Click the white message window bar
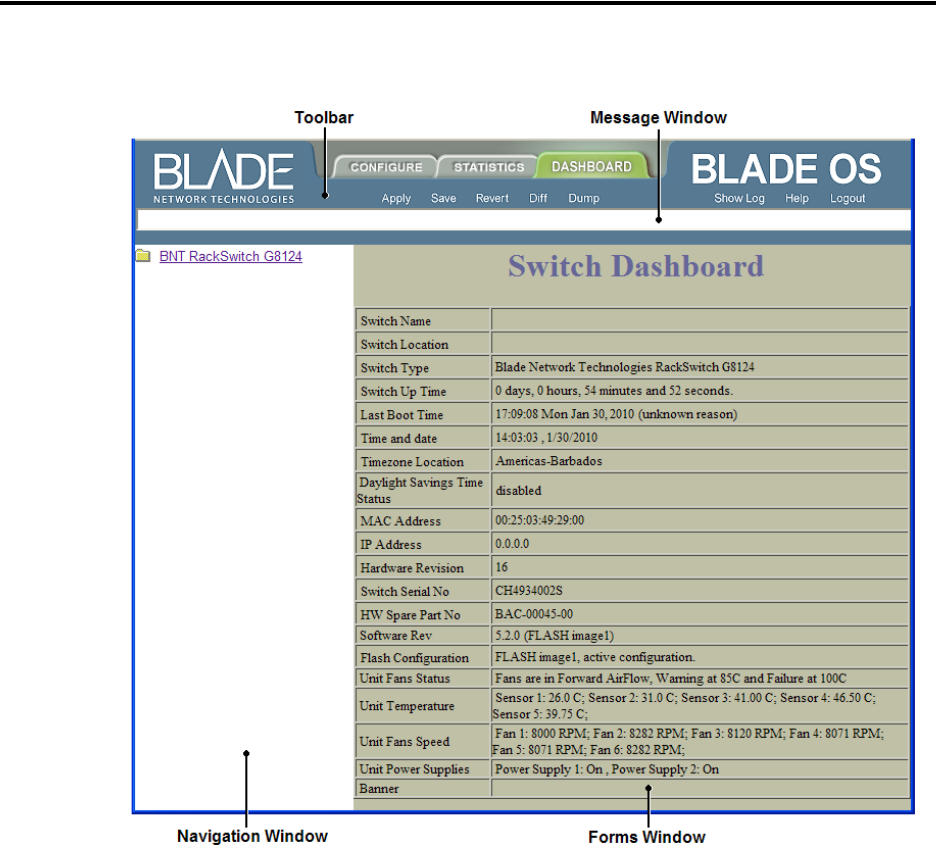This screenshot has height=845, width=936. pos(524,220)
